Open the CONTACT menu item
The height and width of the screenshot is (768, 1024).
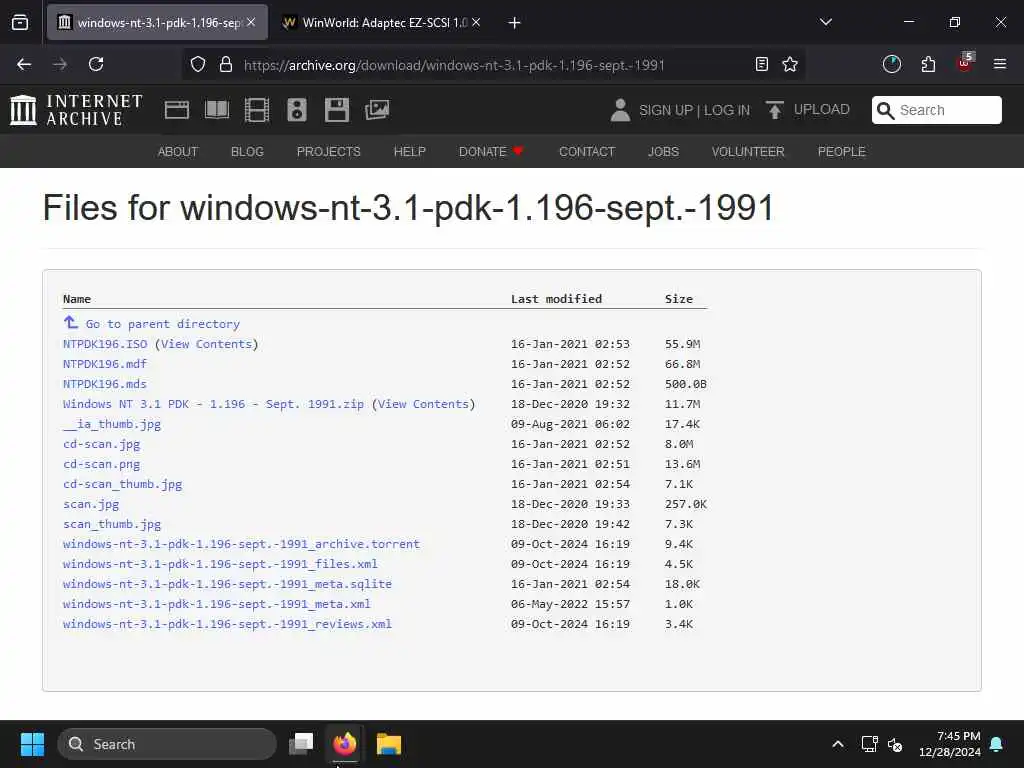coord(587,152)
